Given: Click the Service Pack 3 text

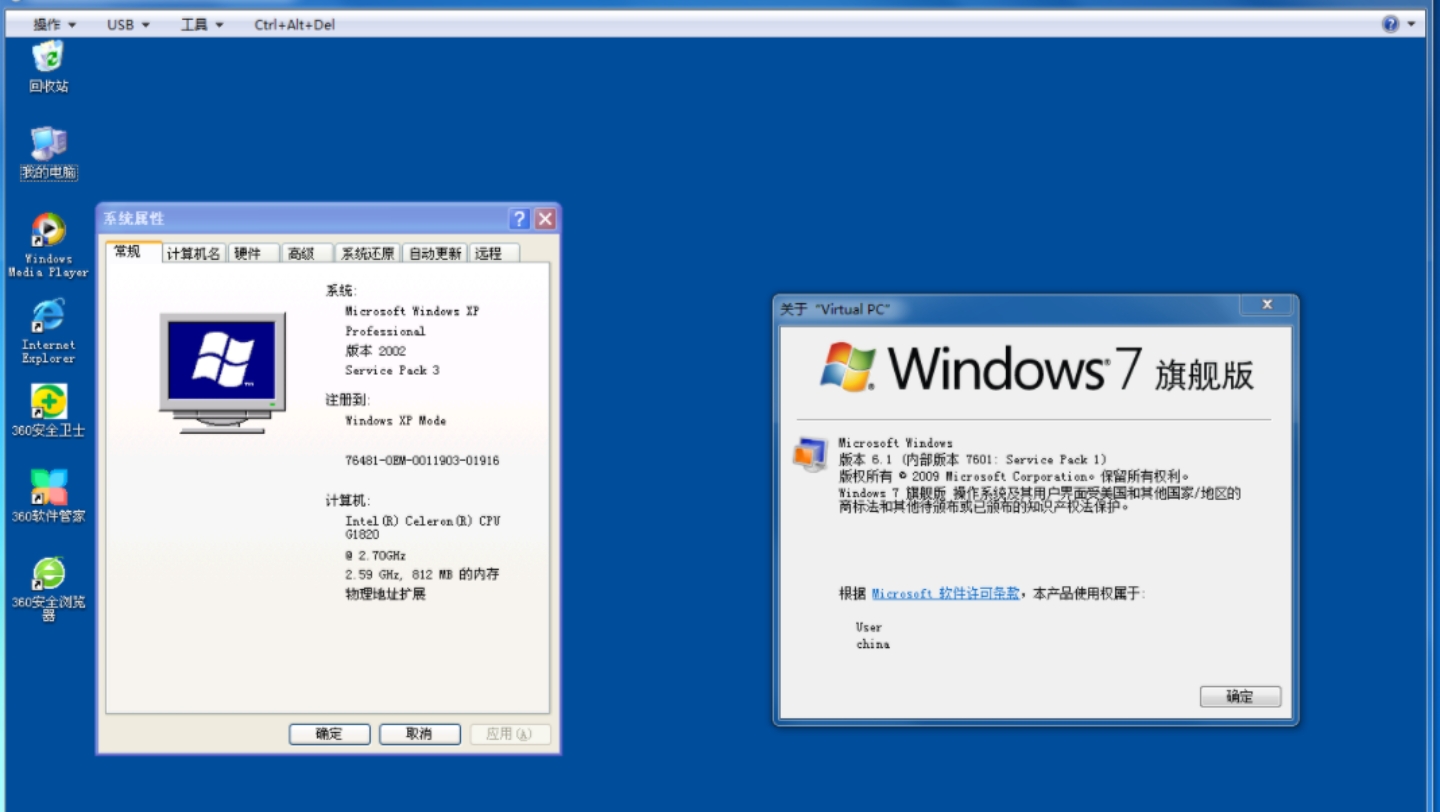Looking at the screenshot, I should pyautogui.click(x=392, y=370).
